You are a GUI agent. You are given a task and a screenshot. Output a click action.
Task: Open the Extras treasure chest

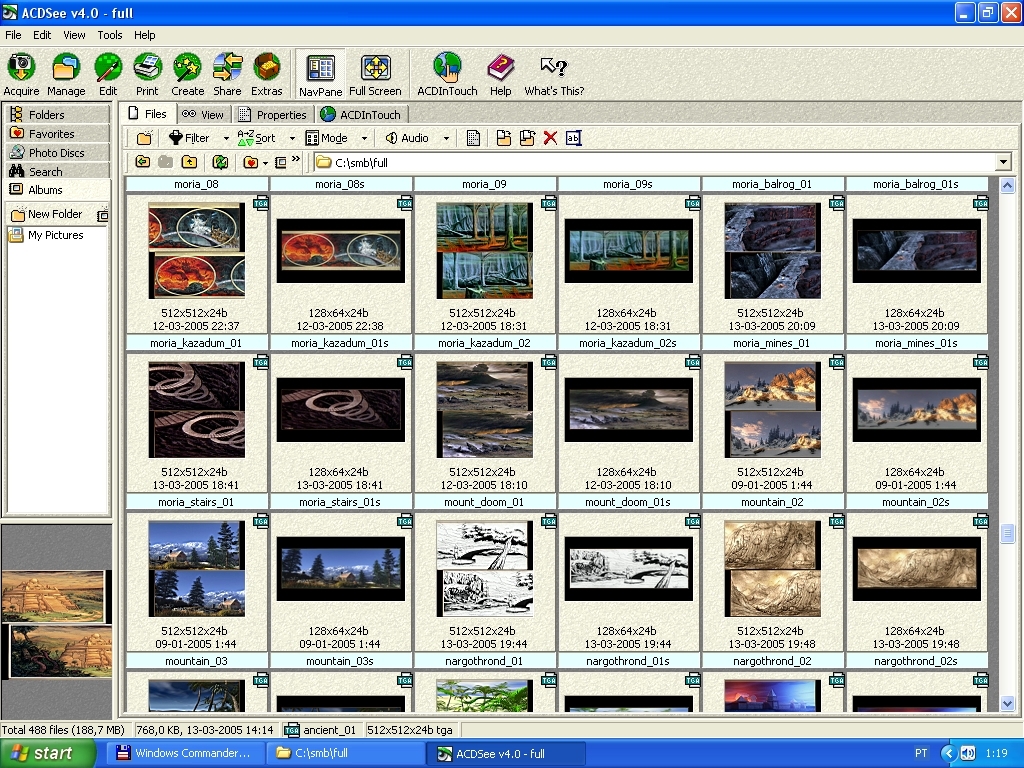266,68
